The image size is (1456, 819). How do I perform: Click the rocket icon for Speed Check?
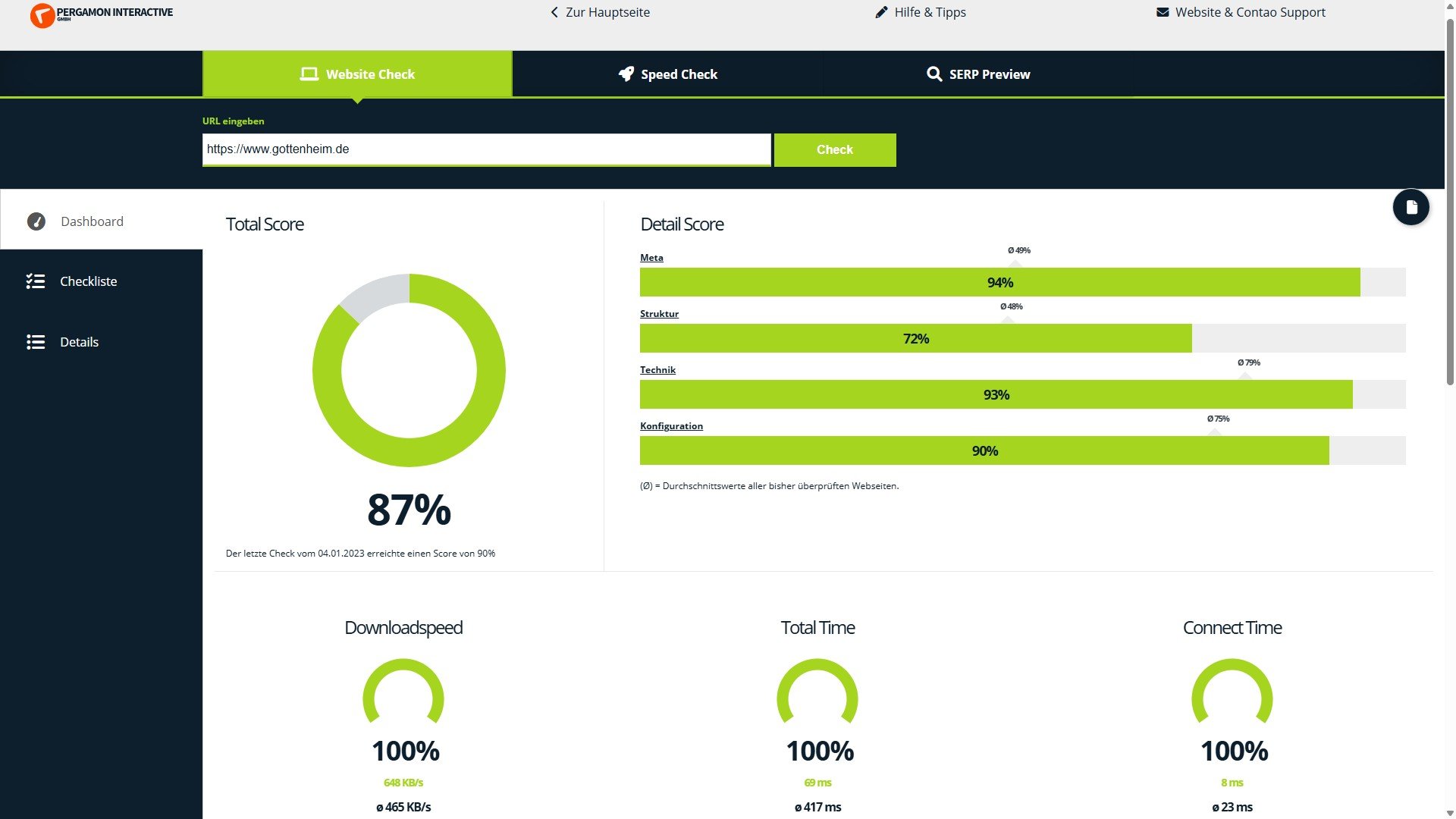(626, 74)
